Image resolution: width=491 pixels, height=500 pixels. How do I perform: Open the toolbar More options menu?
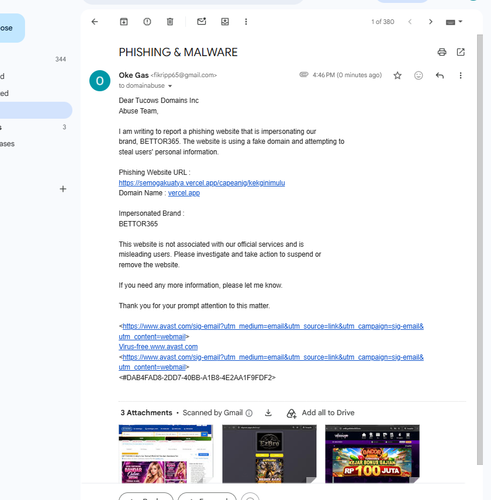246,22
